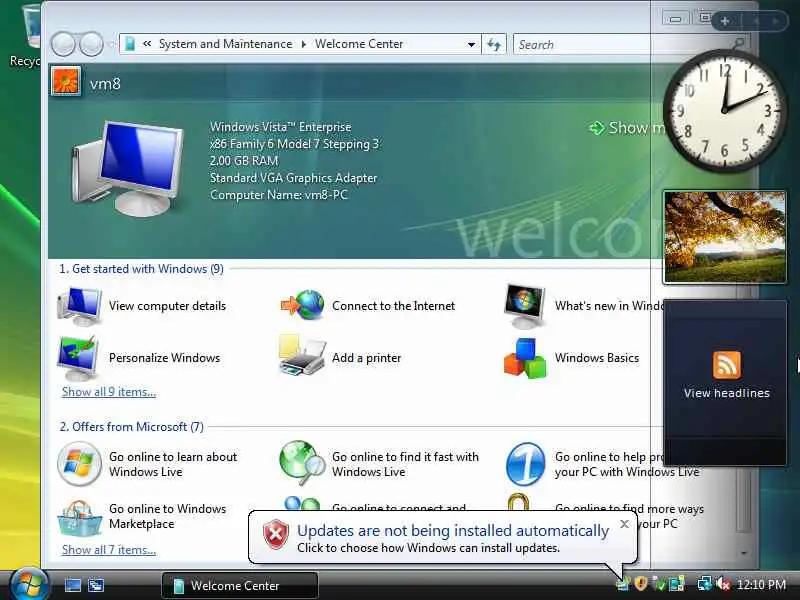Screen dimensions: 800x600
Task: Open Go online to Windows Marketplace
Action: tap(142, 516)
